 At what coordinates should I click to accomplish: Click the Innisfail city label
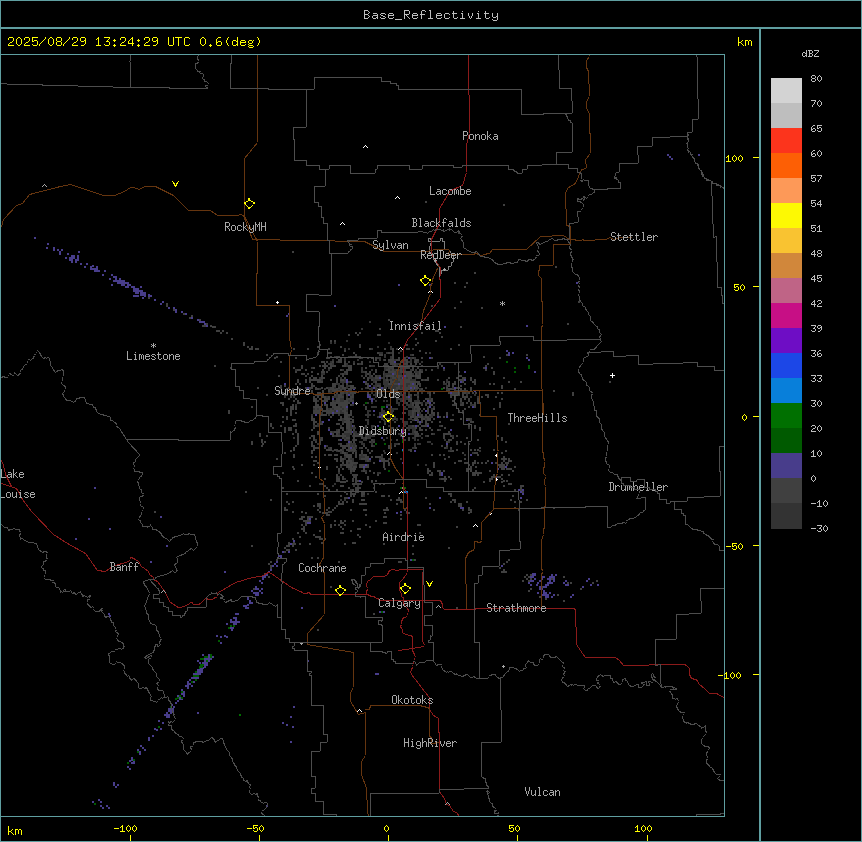click(x=415, y=326)
